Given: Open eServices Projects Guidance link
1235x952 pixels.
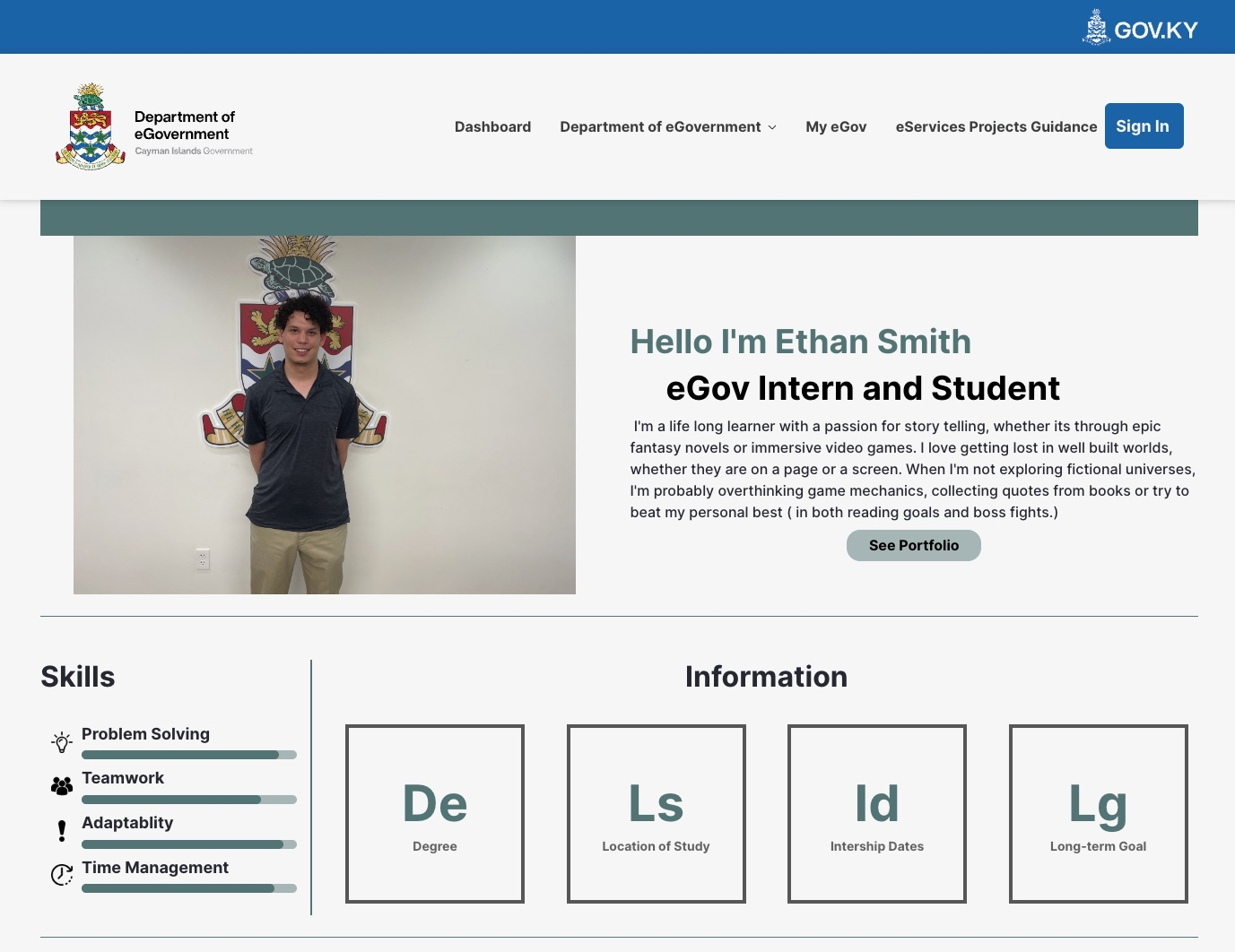Looking at the screenshot, I should (x=996, y=127).
